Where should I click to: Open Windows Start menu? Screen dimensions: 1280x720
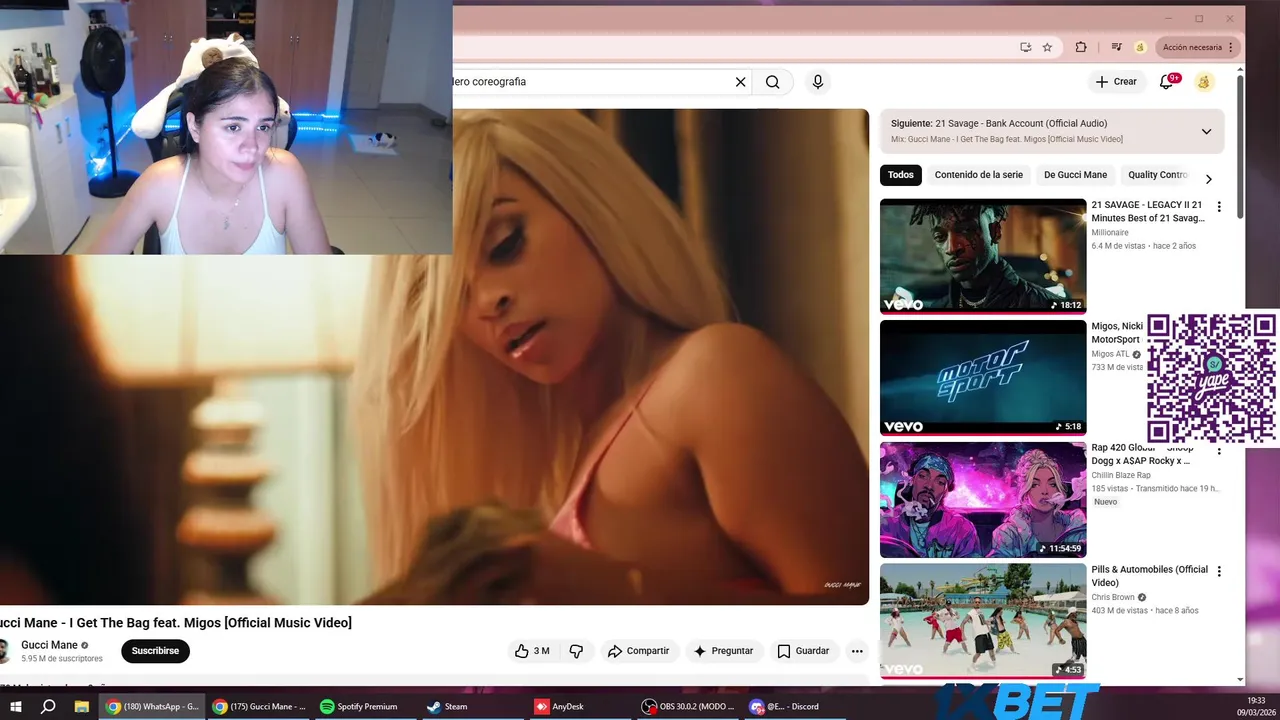(x=16, y=706)
